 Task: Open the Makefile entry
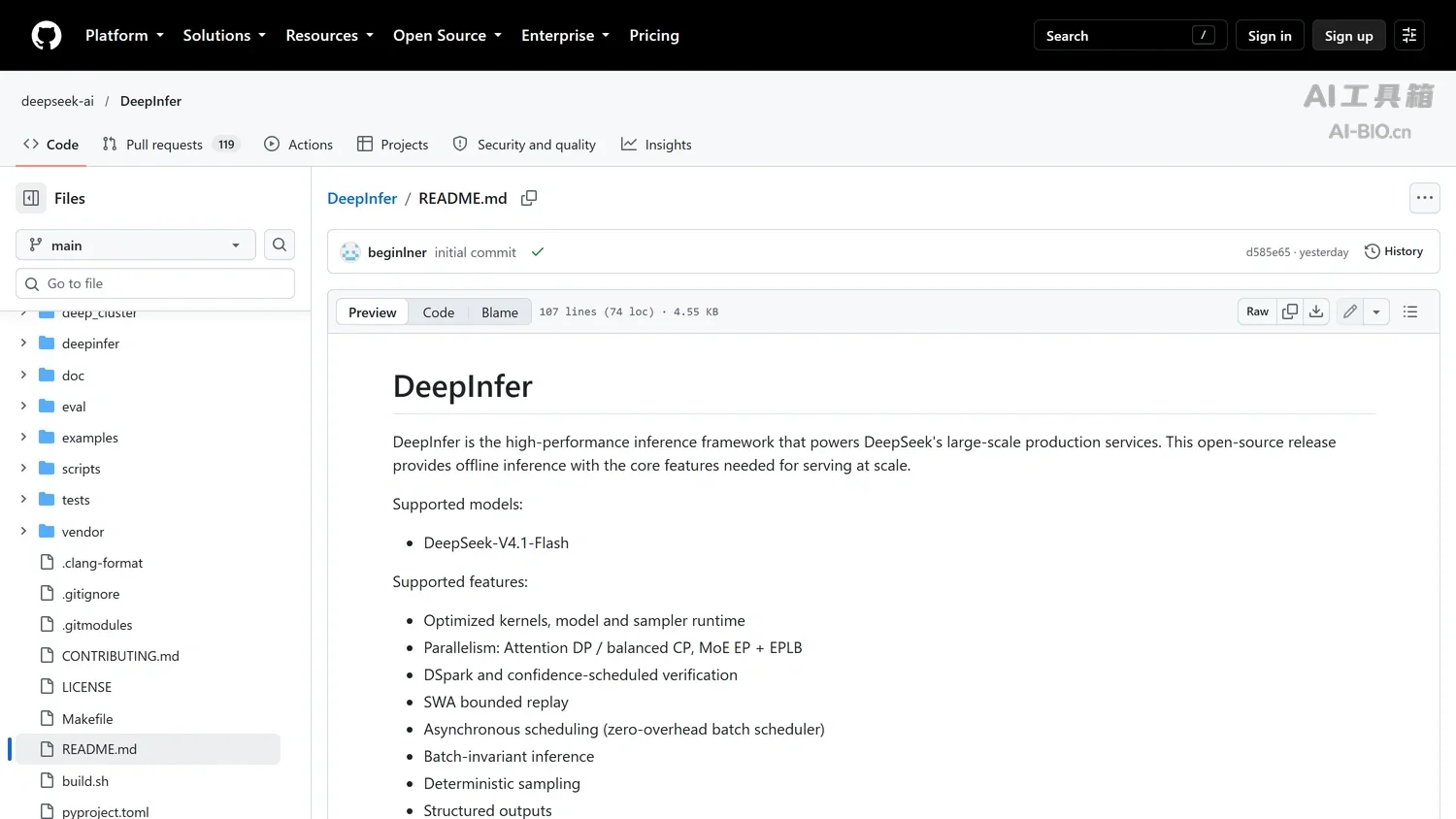(x=87, y=719)
